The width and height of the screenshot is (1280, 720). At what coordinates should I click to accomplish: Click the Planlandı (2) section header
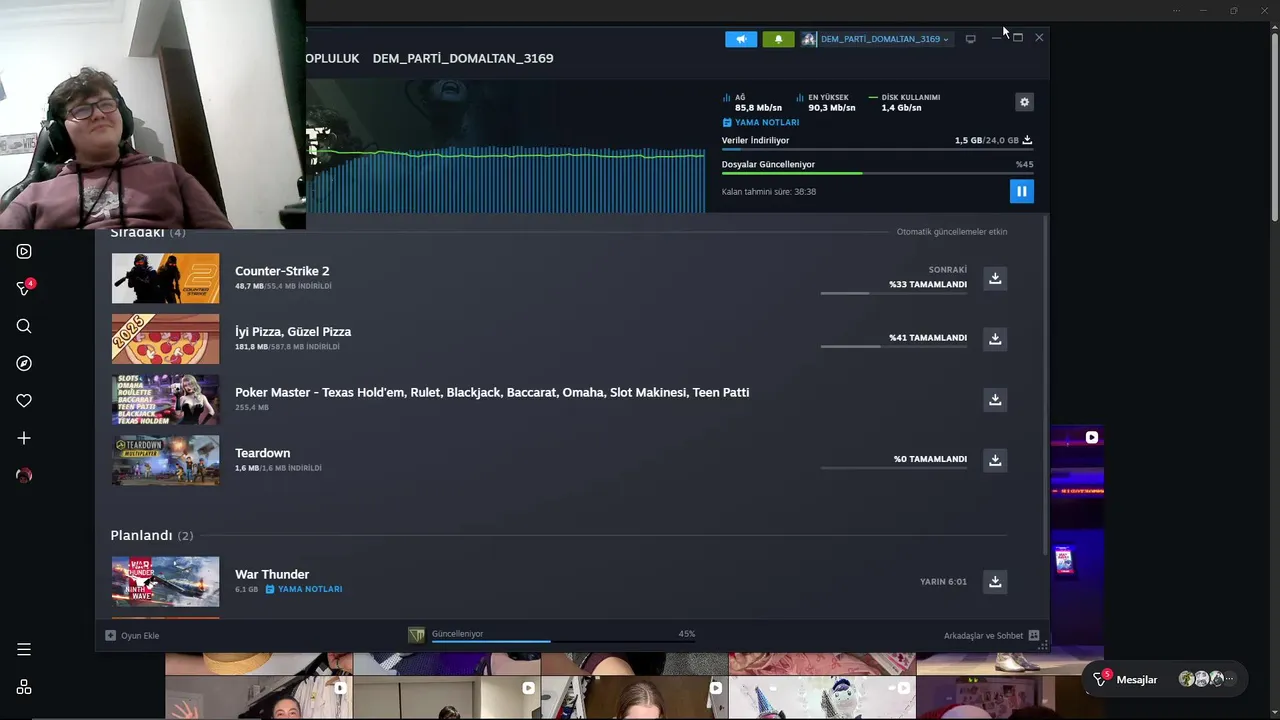click(x=152, y=536)
